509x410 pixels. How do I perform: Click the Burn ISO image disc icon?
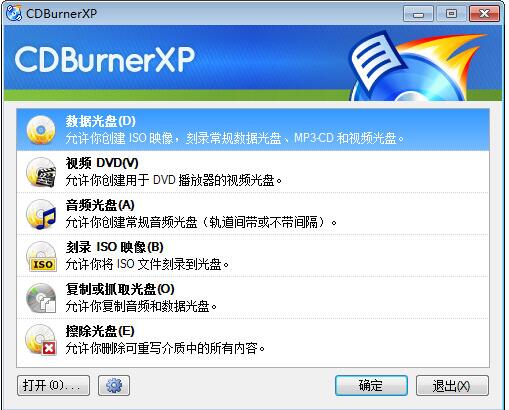click(x=42, y=256)
